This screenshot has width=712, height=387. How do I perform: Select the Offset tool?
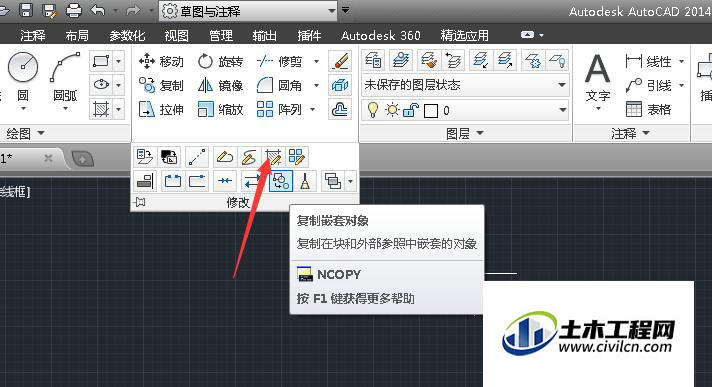pyautogui.click(x=340, y=109)
